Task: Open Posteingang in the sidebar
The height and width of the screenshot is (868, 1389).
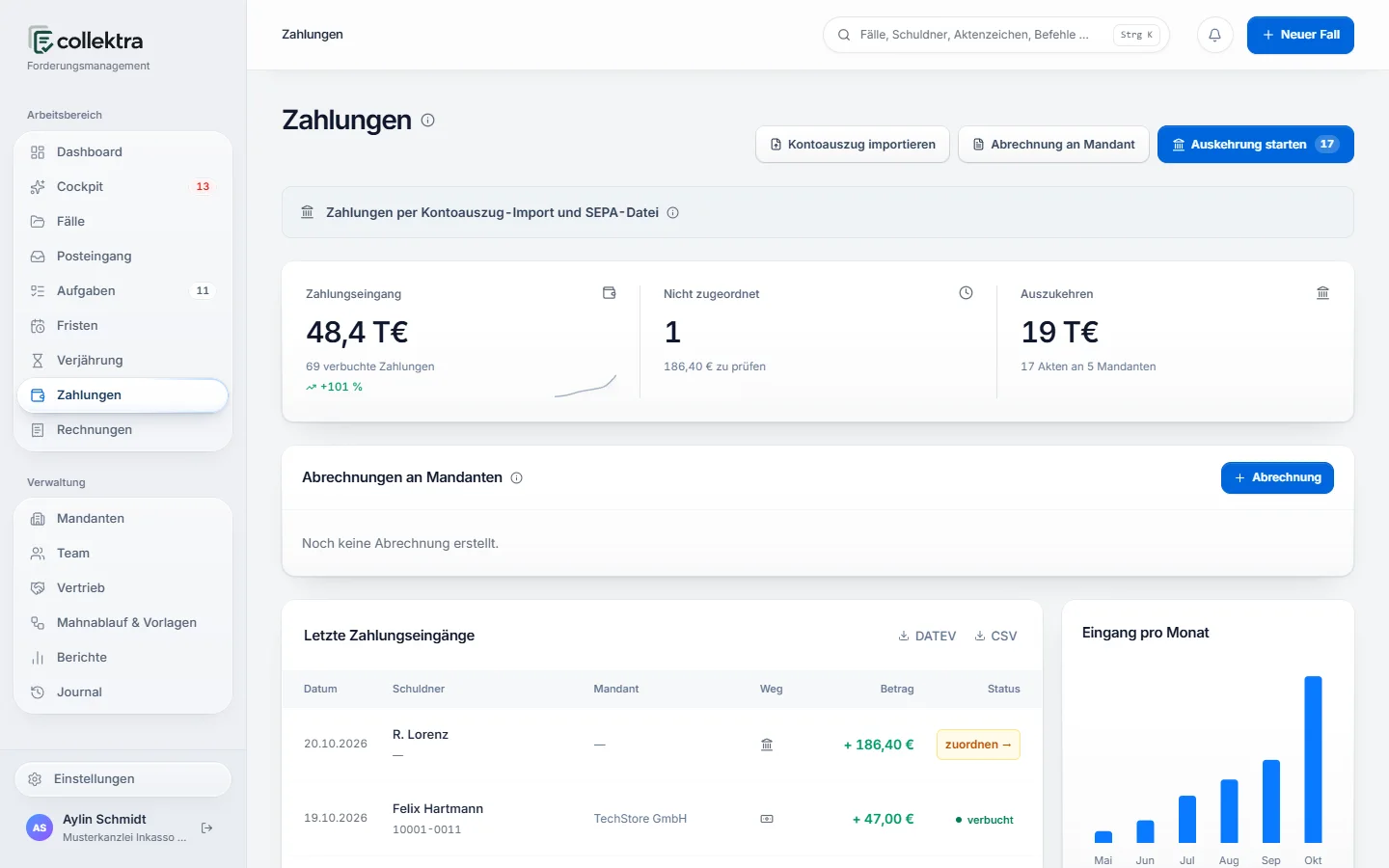Action: [123, 257]
